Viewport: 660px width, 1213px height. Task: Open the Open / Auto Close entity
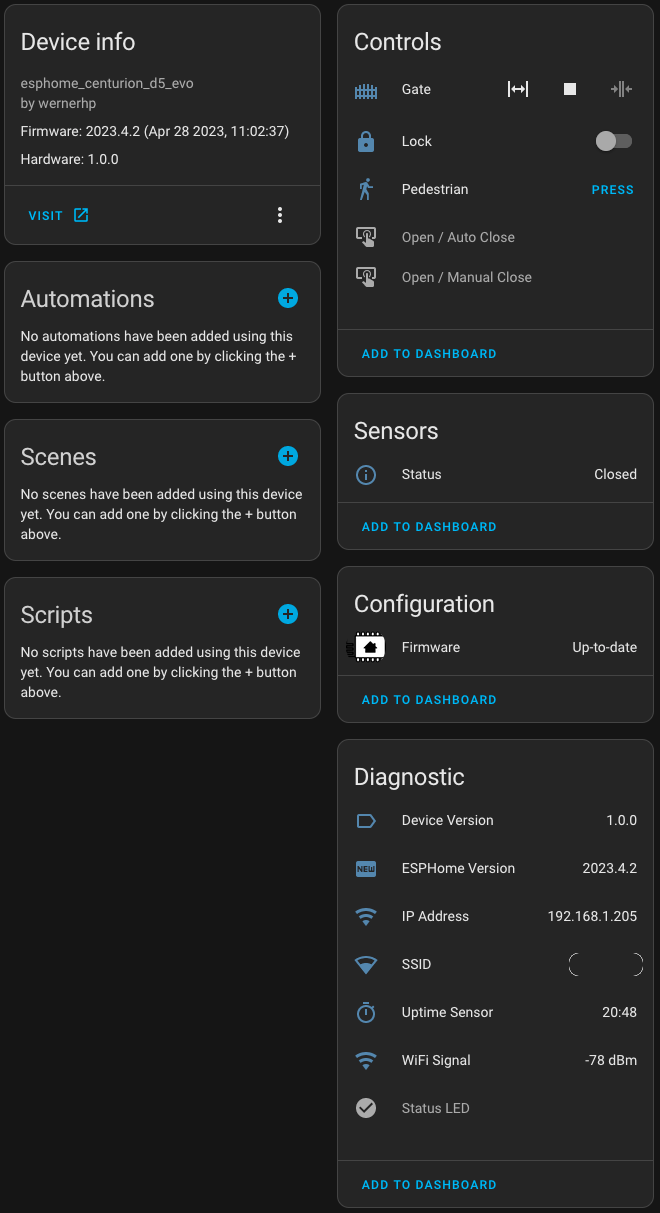coord(495,237)
